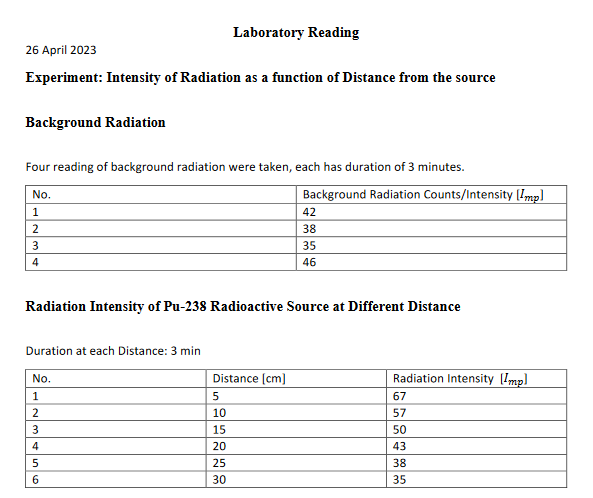The height and width of the screenshot is (498, 593).
Task: Click the Pu-238 Radioactive Source heading
Action: pos(243,306)
